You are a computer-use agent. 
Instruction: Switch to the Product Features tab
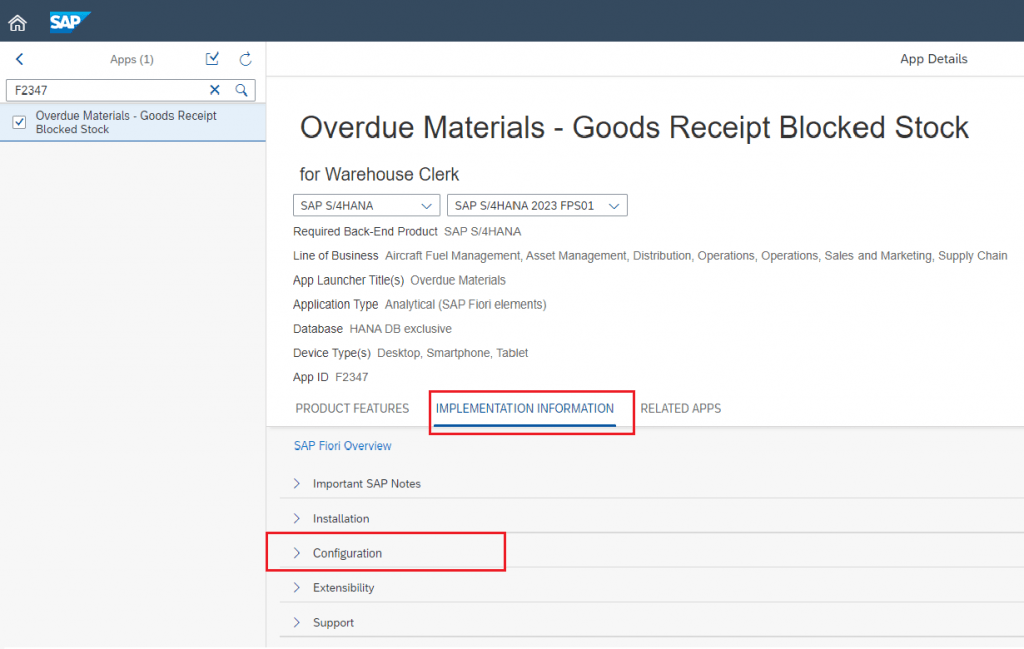pyautogui.click(x=352, y=409)
